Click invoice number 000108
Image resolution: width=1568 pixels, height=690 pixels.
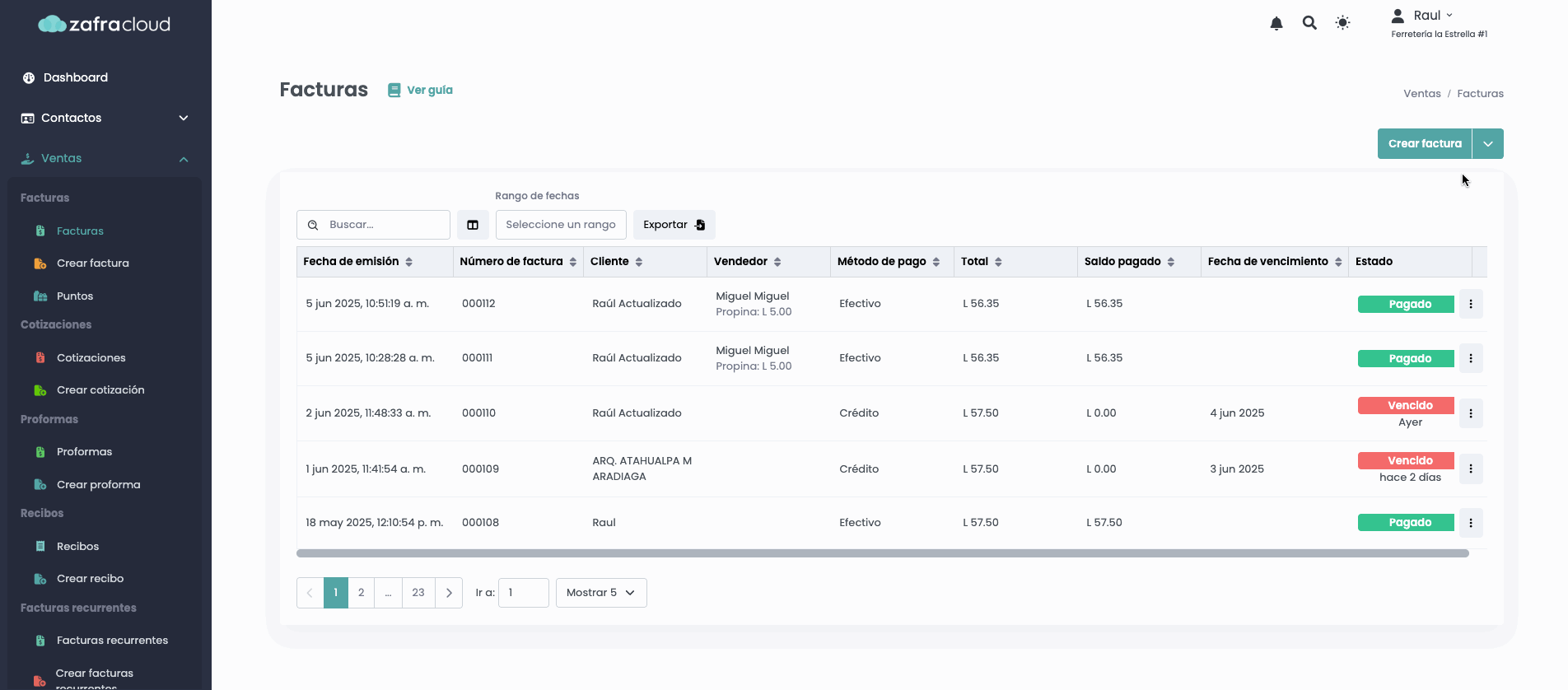click(480, 523)
